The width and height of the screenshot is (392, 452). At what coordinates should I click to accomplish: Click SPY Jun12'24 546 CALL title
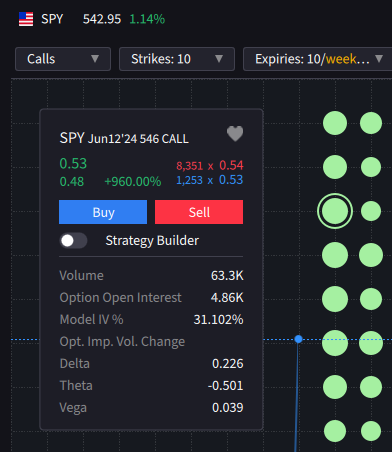point(124,138)
